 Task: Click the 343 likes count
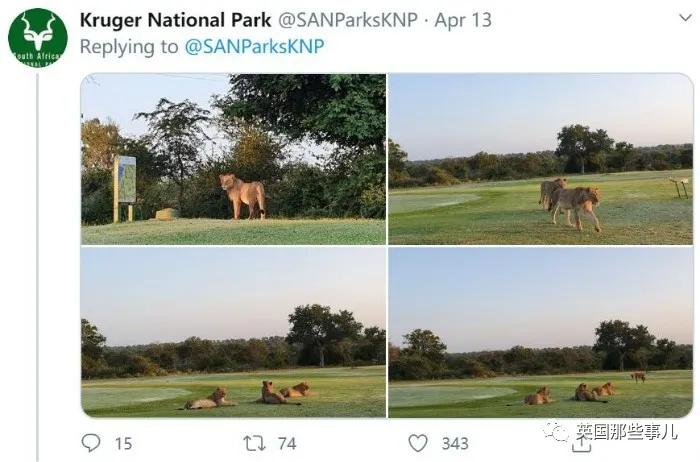pos(455,444)
